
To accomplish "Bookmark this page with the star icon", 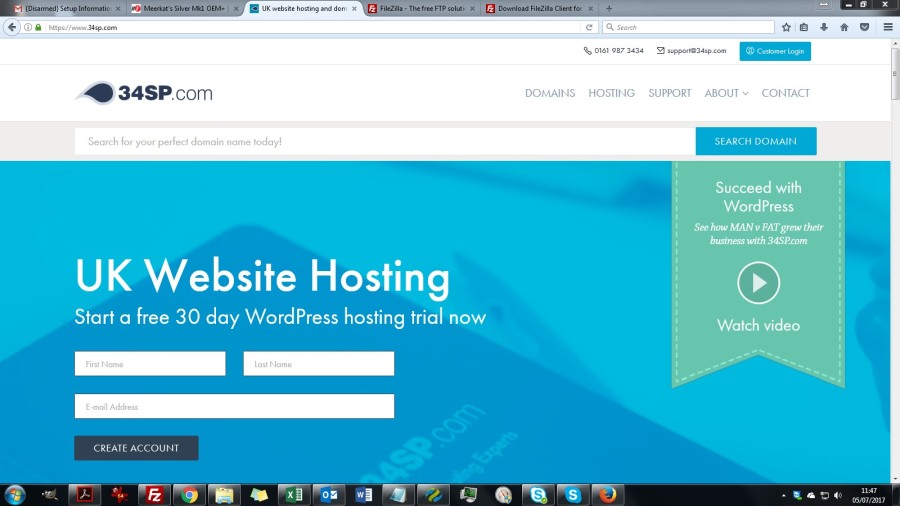I will tap(786, 27).
